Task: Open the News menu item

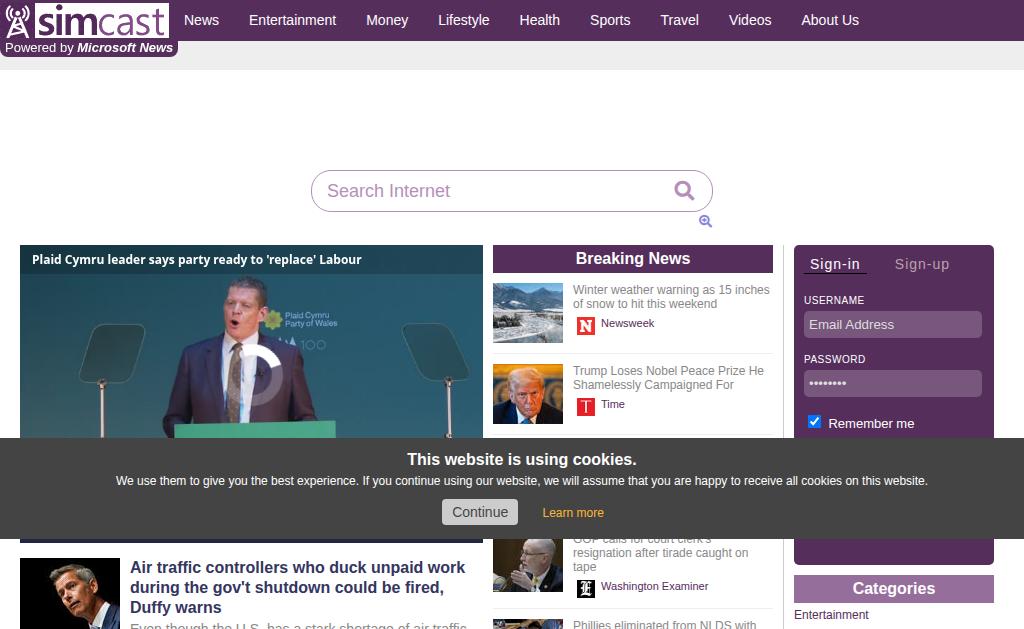Action: click(201, 20)
